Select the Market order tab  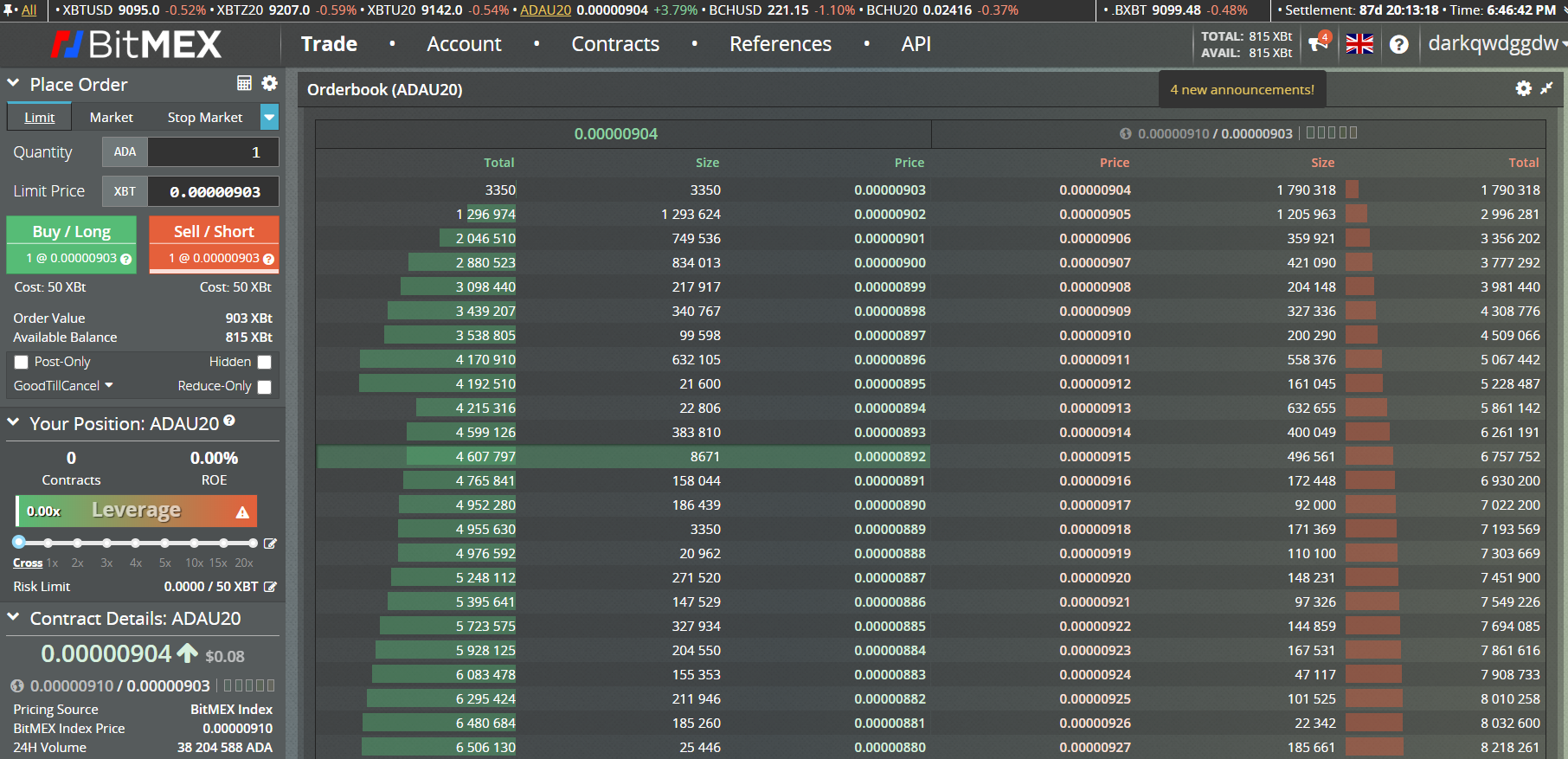(112, 117)
